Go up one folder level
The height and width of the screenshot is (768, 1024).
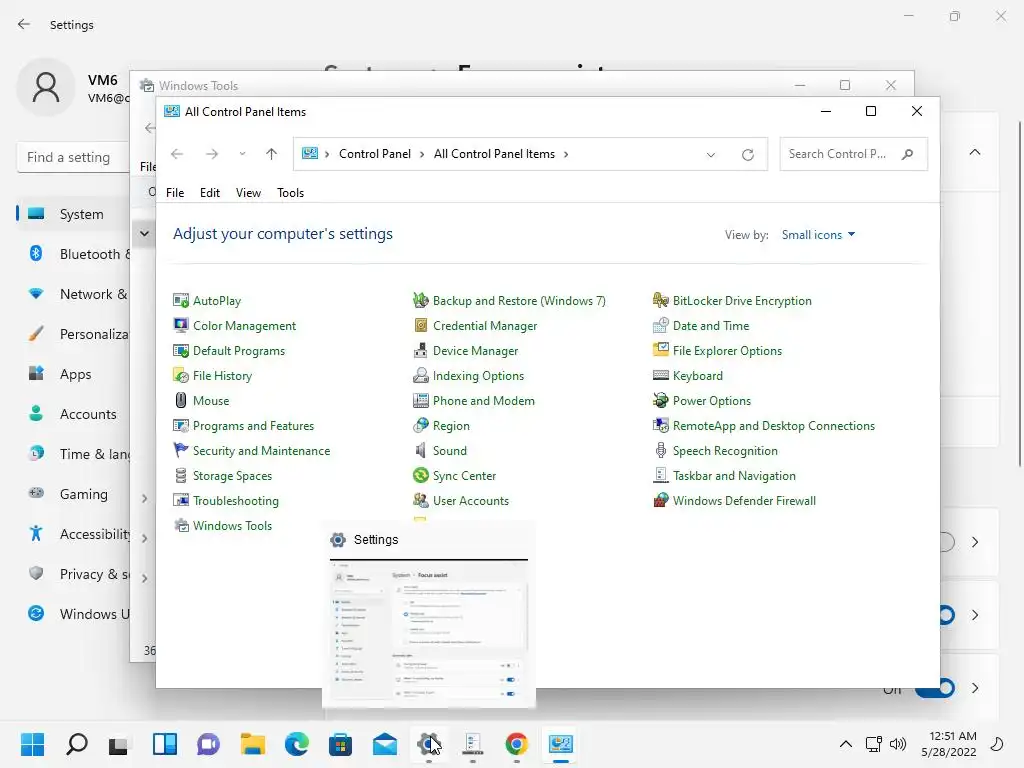pyautogui.click(x=272, y=154)
